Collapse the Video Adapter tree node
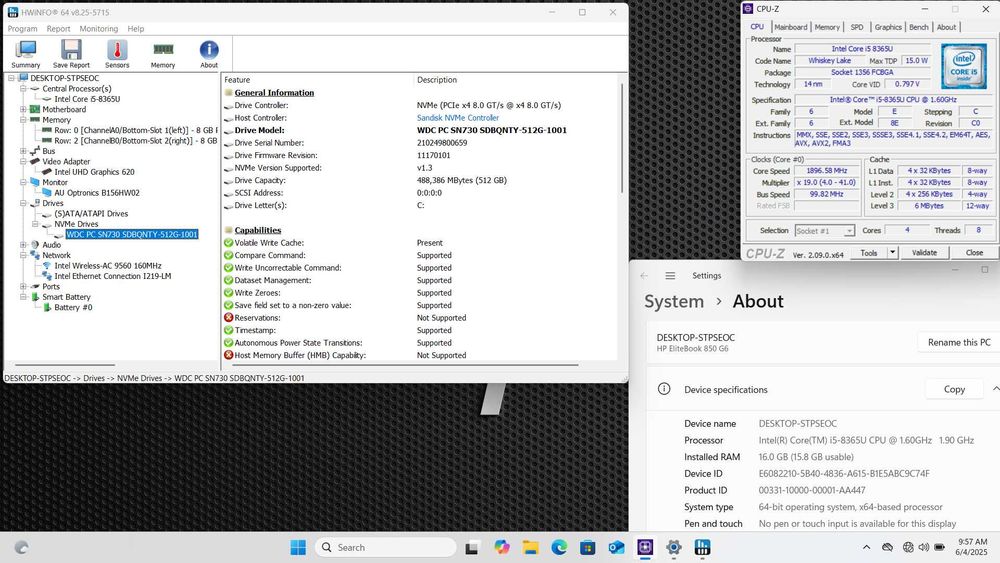 click(23, 161)
